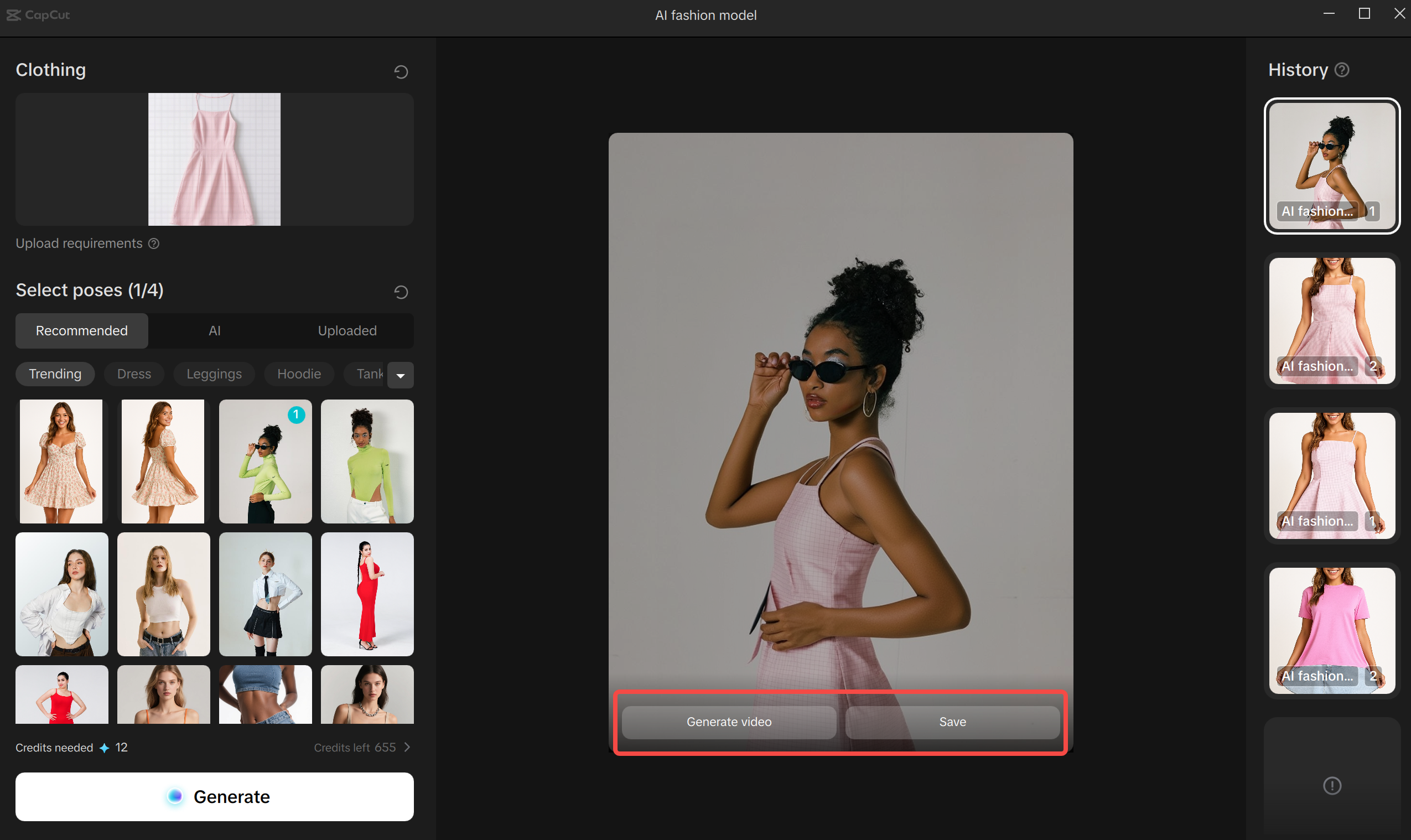The height and width of the screenshot is (840, 1411).
Task: Click the Upload requirements info icon
Action: point(154,243)
